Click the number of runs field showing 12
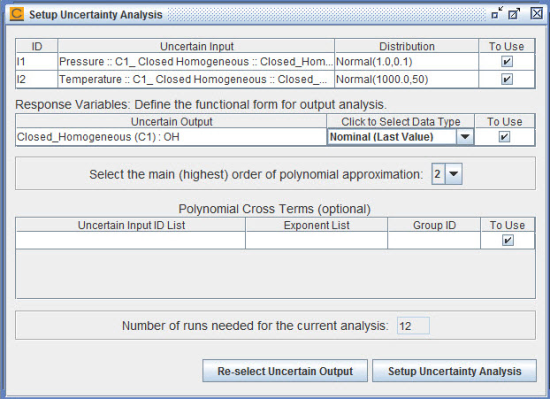This screenshot has width=550, height=399. (x=413, y=326)
